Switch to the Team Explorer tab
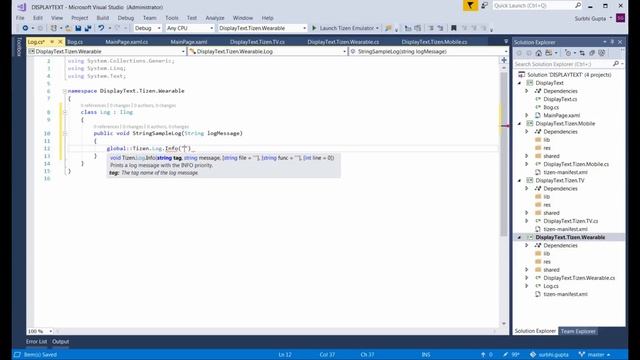 pos(578,331)
